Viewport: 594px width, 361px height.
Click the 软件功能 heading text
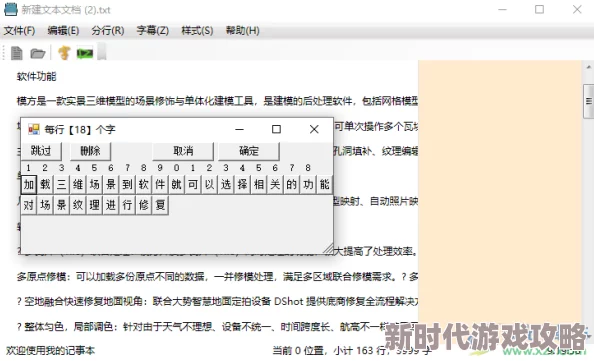(36, 77)
